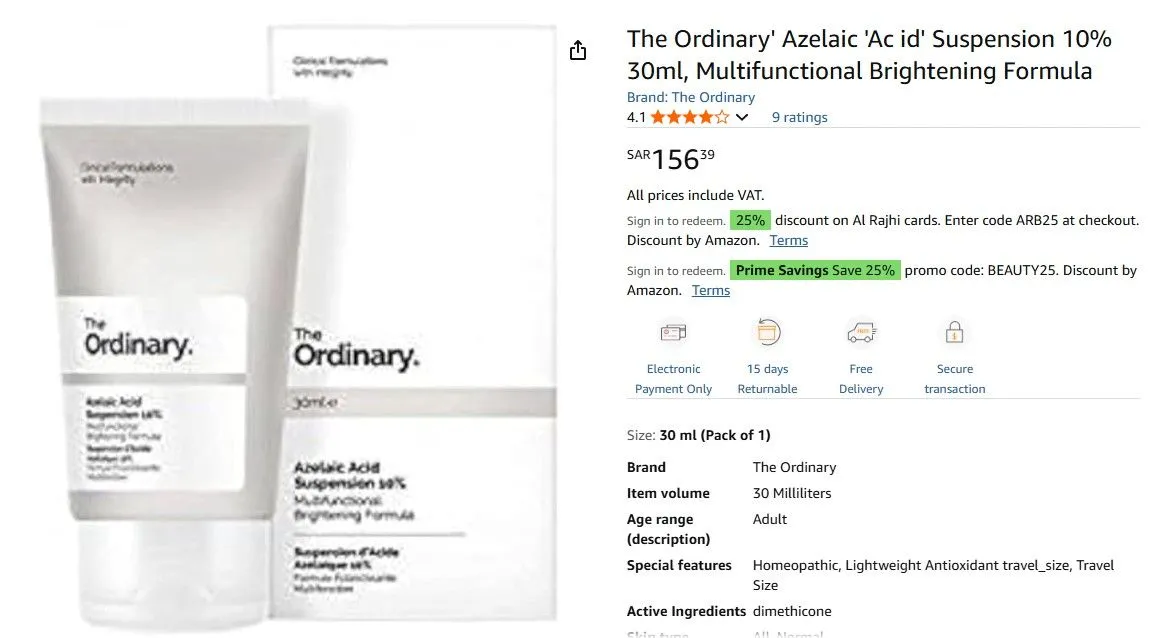
Task: Select the 15 days Returnable icon
Action: (766, 331)
